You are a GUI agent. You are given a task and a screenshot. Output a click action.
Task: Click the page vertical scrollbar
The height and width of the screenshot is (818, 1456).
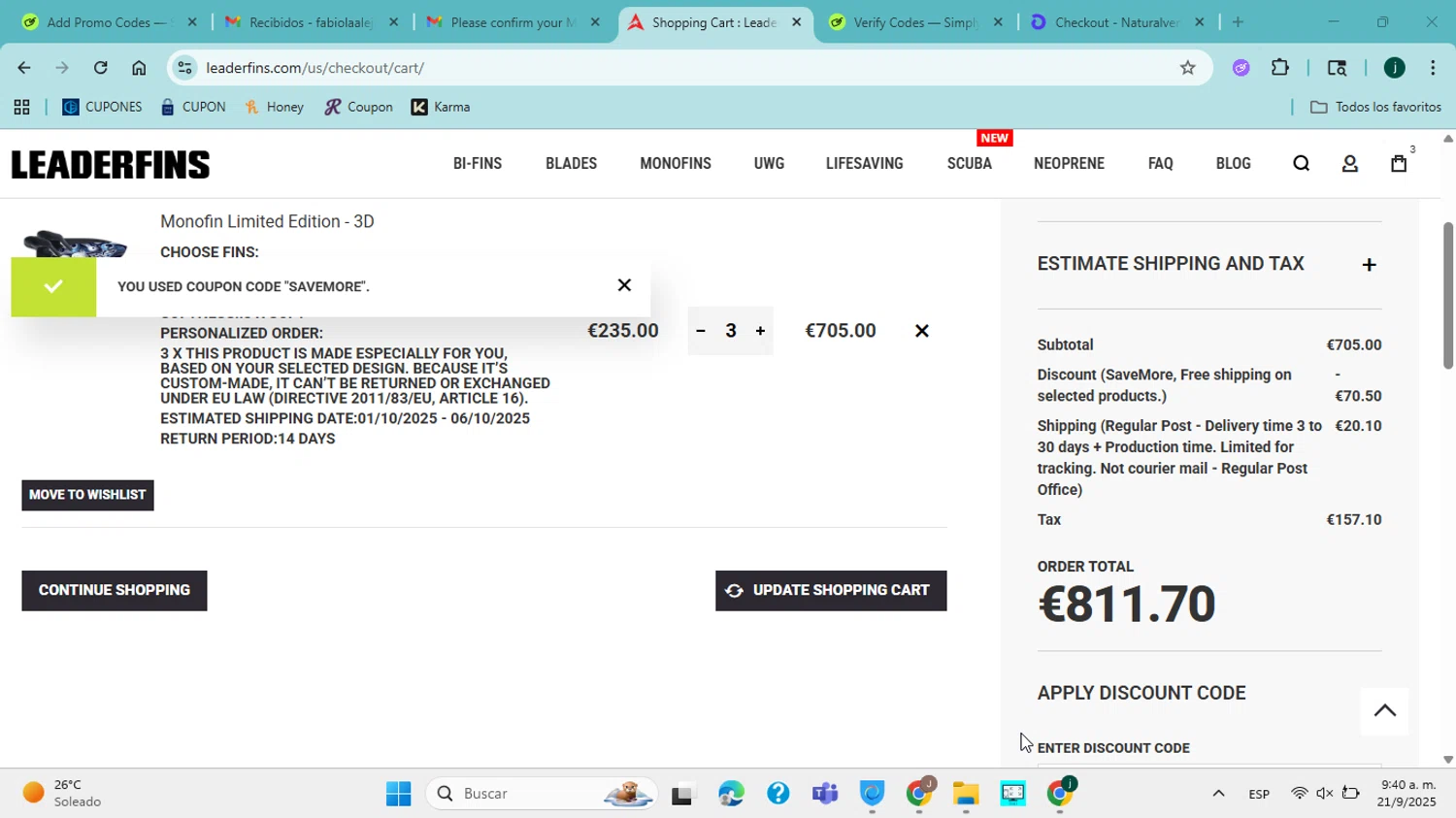pos(1448,296)
